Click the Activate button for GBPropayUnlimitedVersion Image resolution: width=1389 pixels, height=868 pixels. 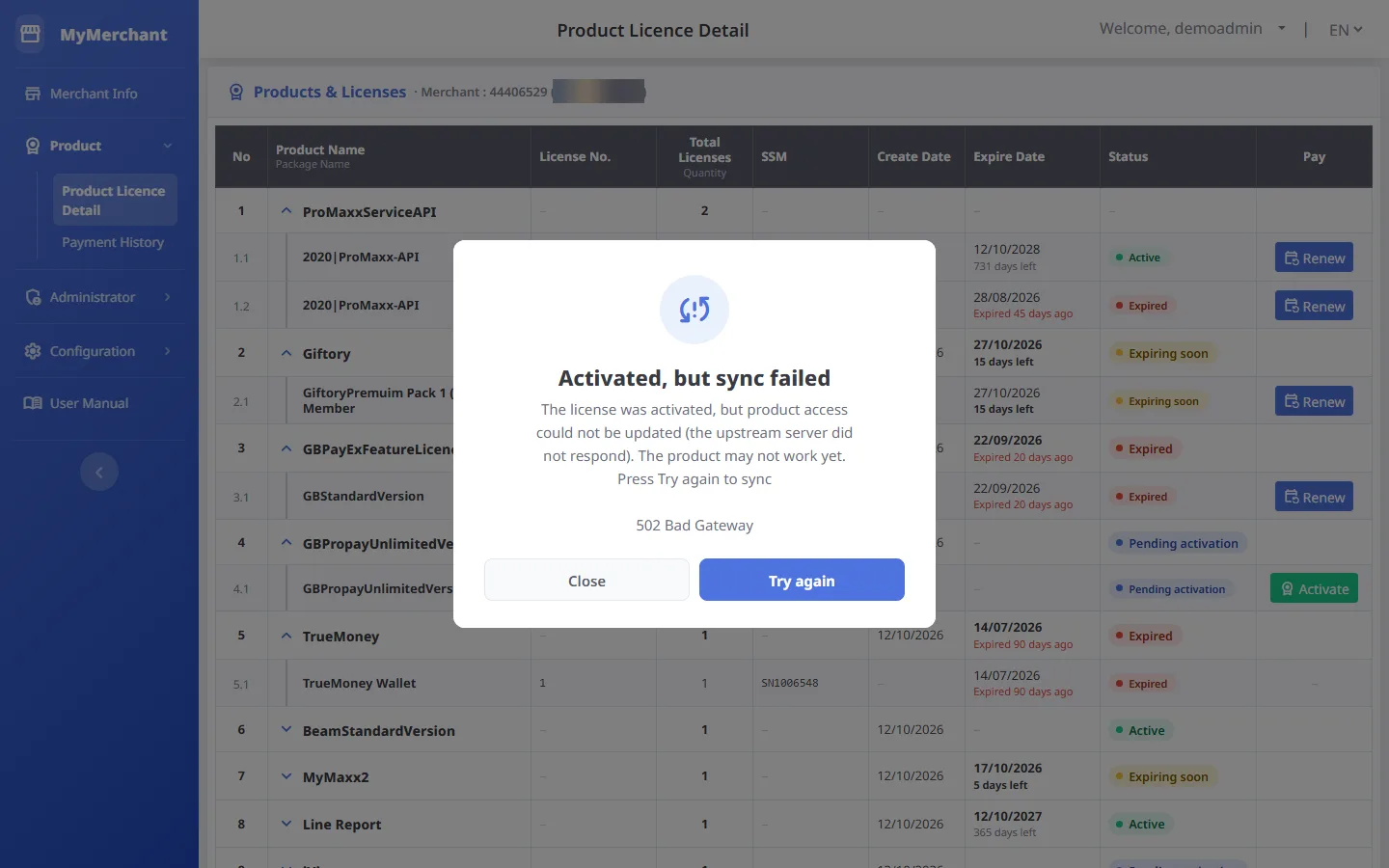(1314, 588)
